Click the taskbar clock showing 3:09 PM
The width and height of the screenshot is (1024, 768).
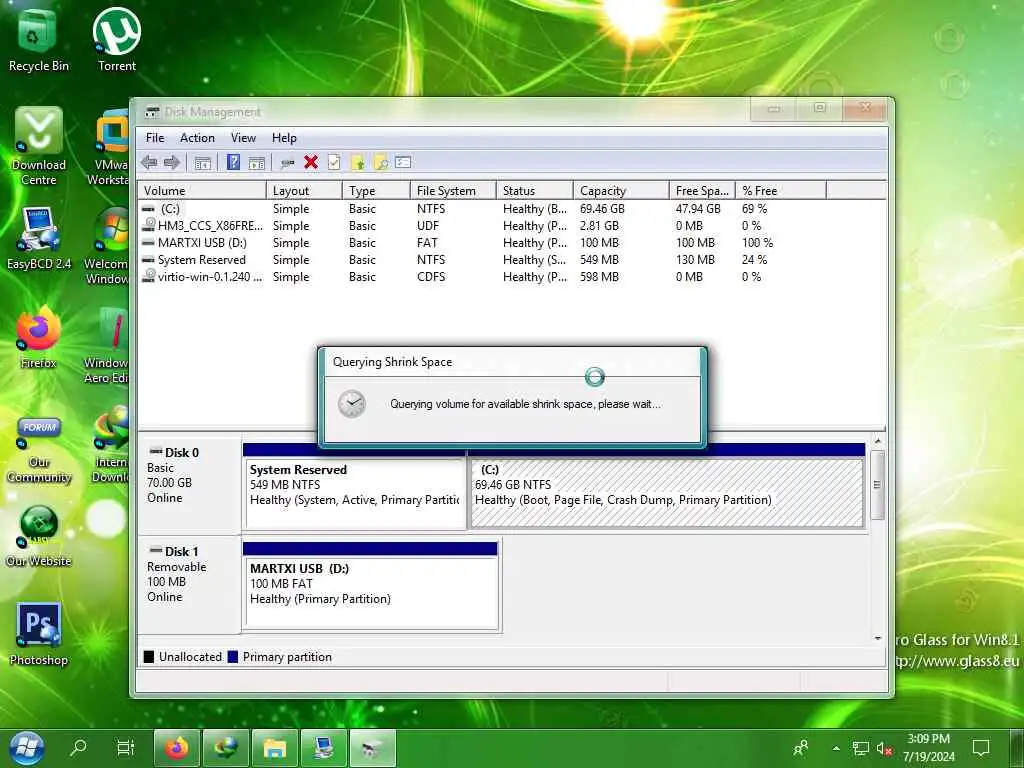coord(929,748)
